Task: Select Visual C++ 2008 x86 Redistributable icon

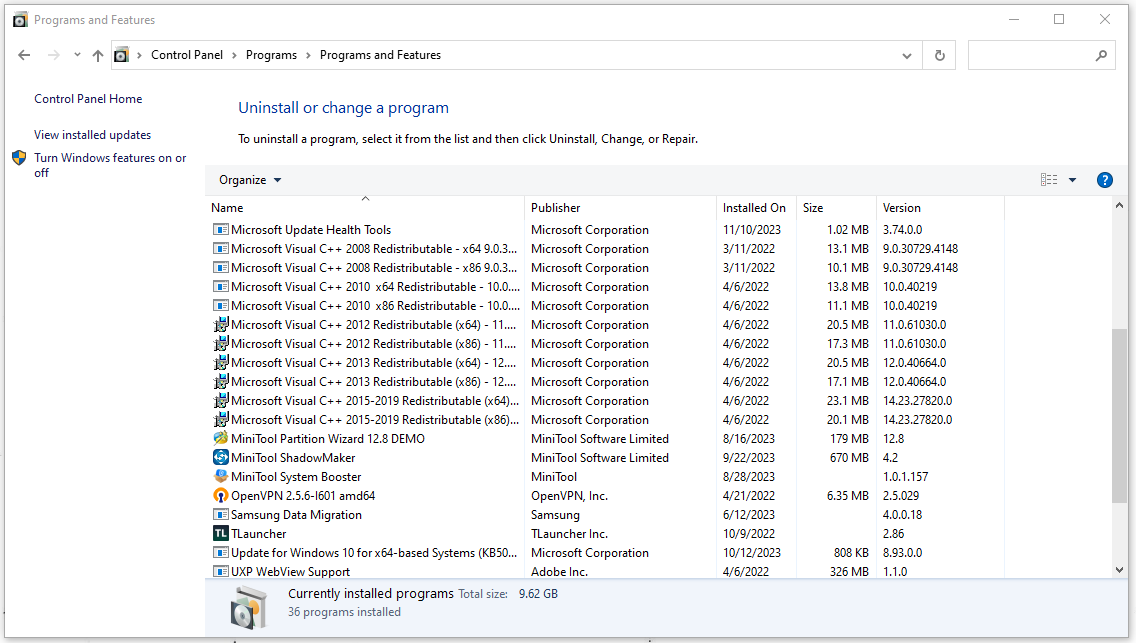Action: [x=220, y=267]
